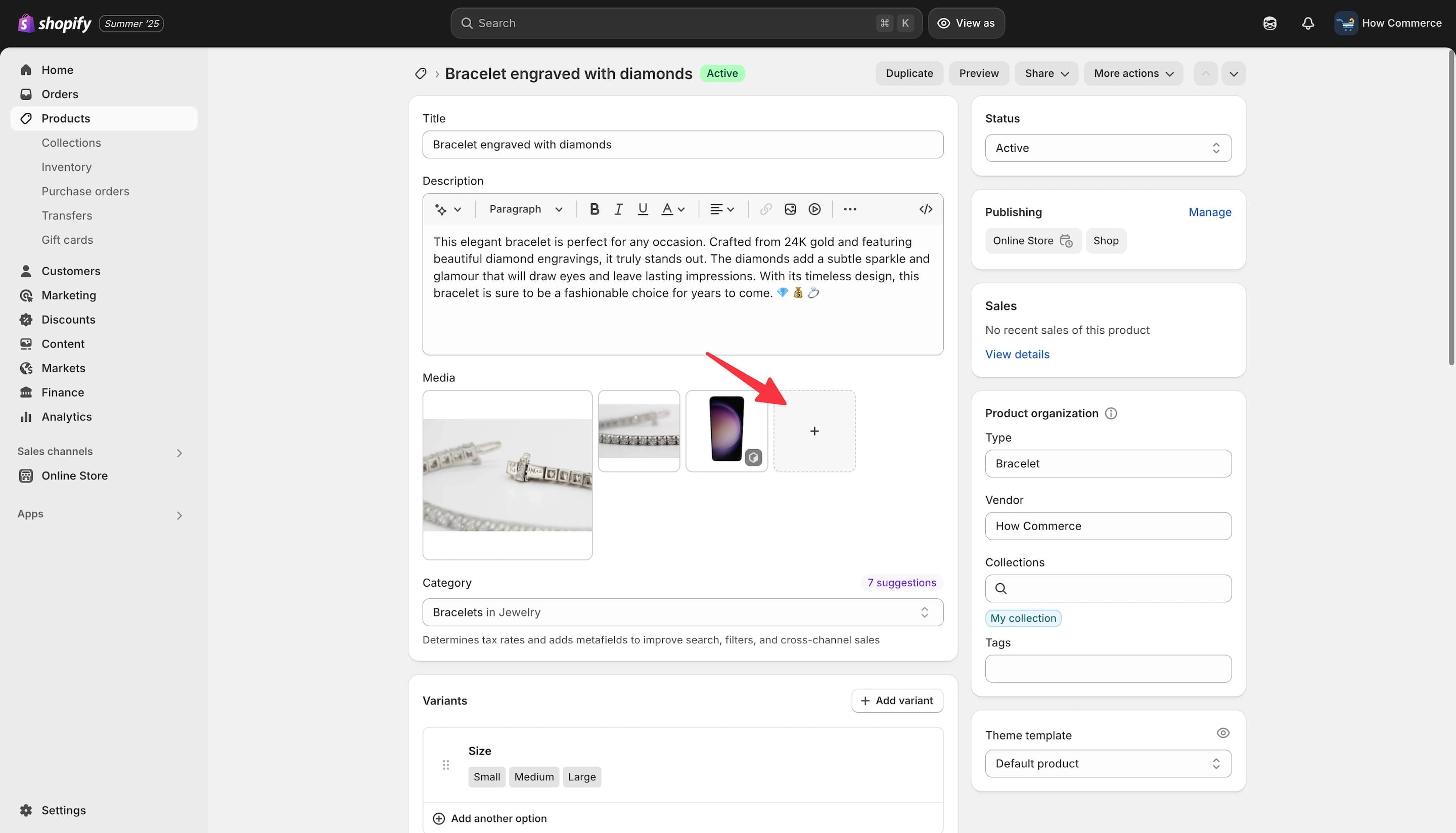Preview the theme template eye icon
1456x833 pixels.
pyautogui.click(x=1222, y=733)
